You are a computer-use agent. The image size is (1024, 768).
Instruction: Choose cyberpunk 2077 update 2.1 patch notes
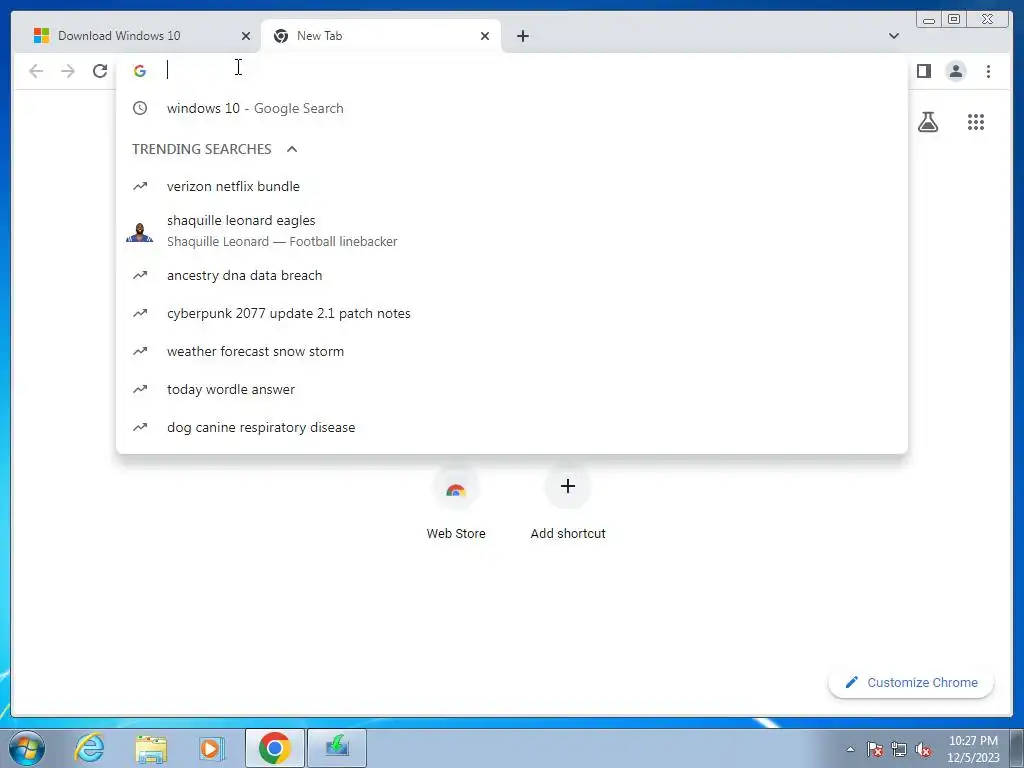click(512, 313)
